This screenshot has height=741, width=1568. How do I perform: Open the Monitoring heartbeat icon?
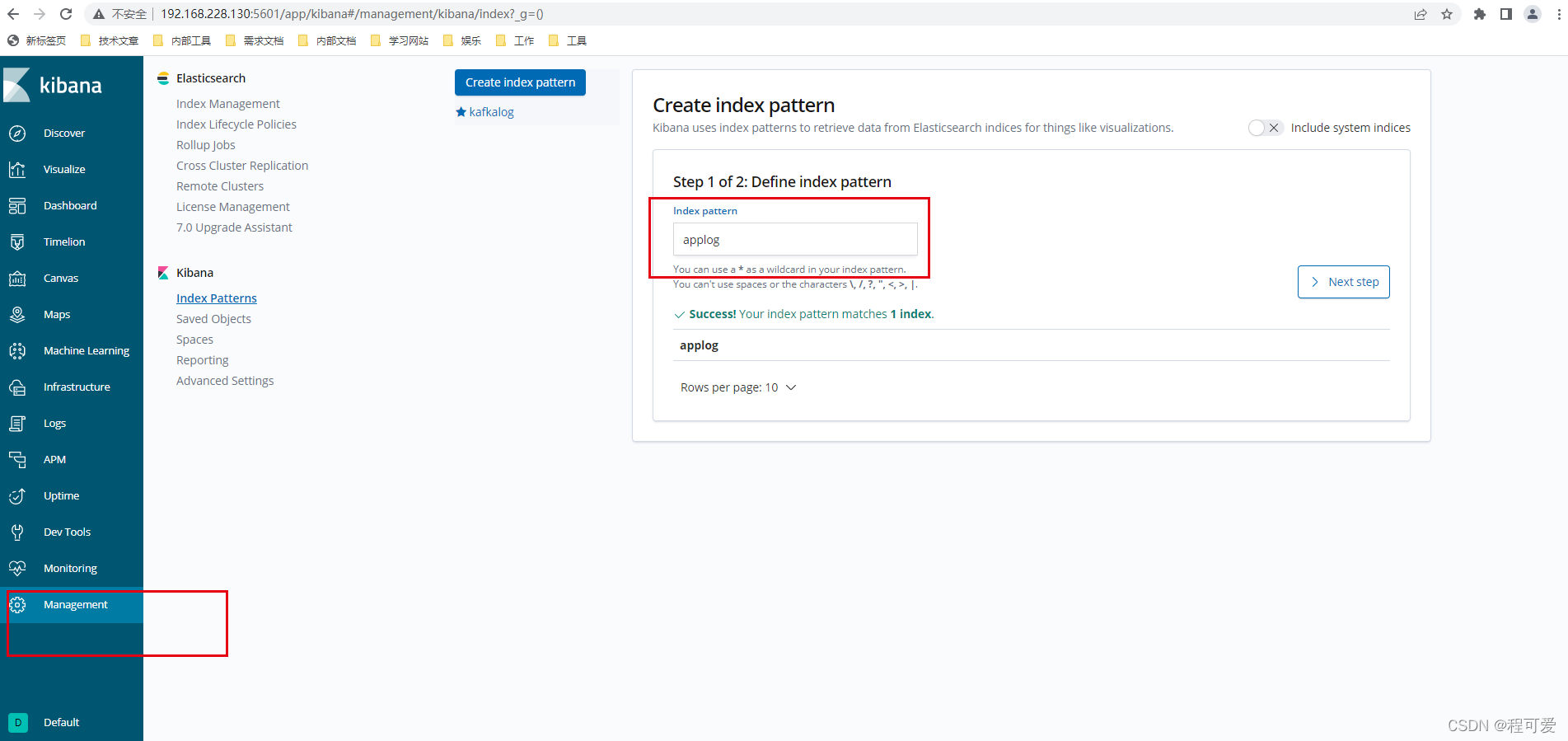coord(17,569)
